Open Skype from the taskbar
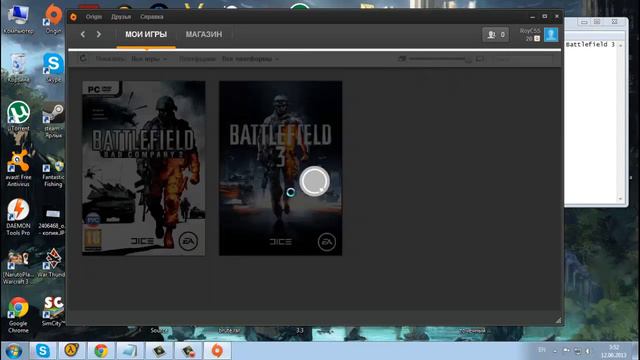The image size is (640, 360). coord(43,351)
